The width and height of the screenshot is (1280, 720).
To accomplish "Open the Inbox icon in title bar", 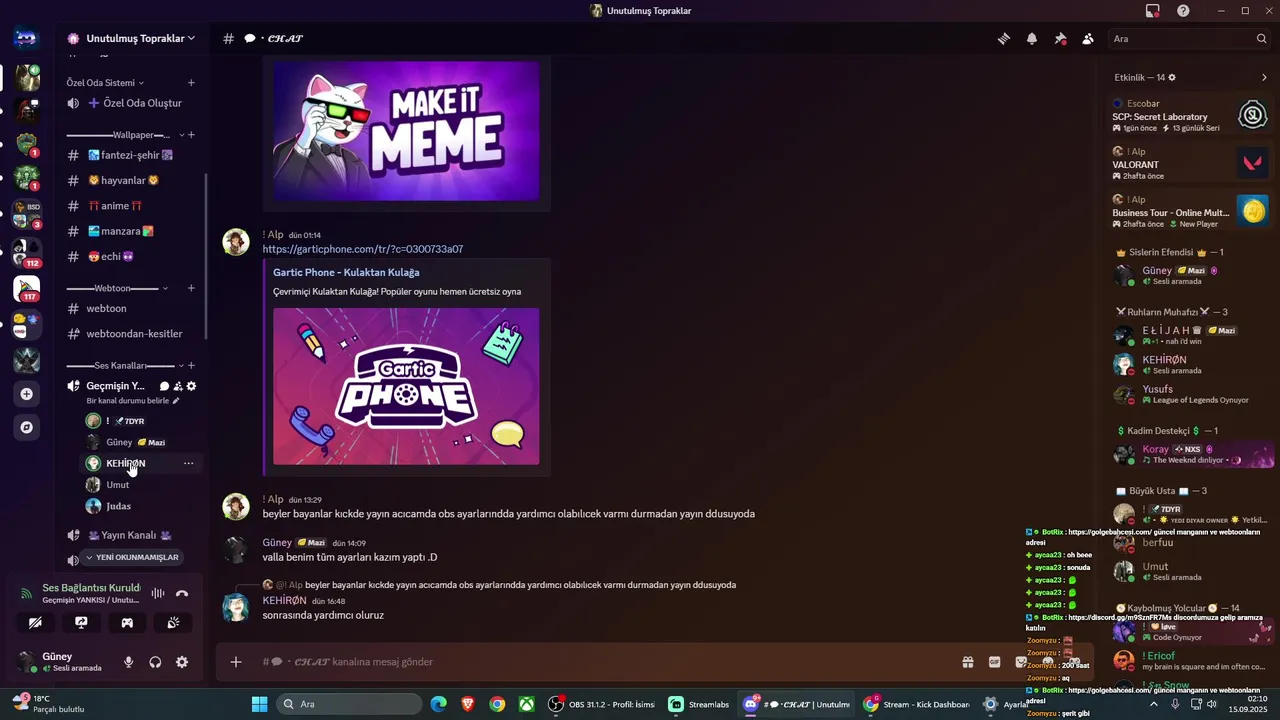I will [1153, 11].
